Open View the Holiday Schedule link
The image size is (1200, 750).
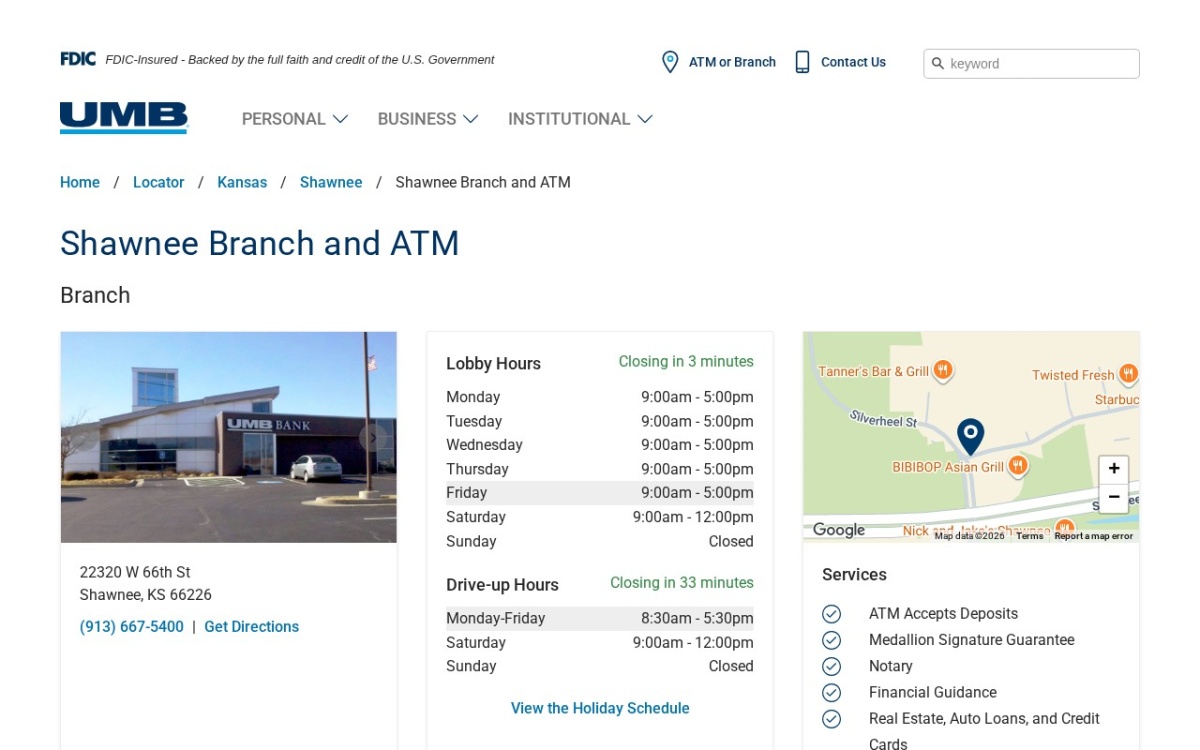600,708
